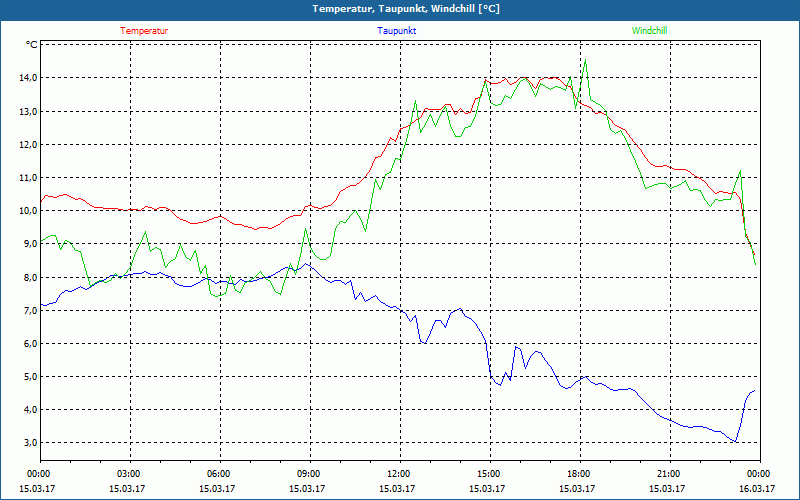Screen dimensions: 800x500
Task: Click the 9,0 y-axis value
Action: click(x=31, y=244)
